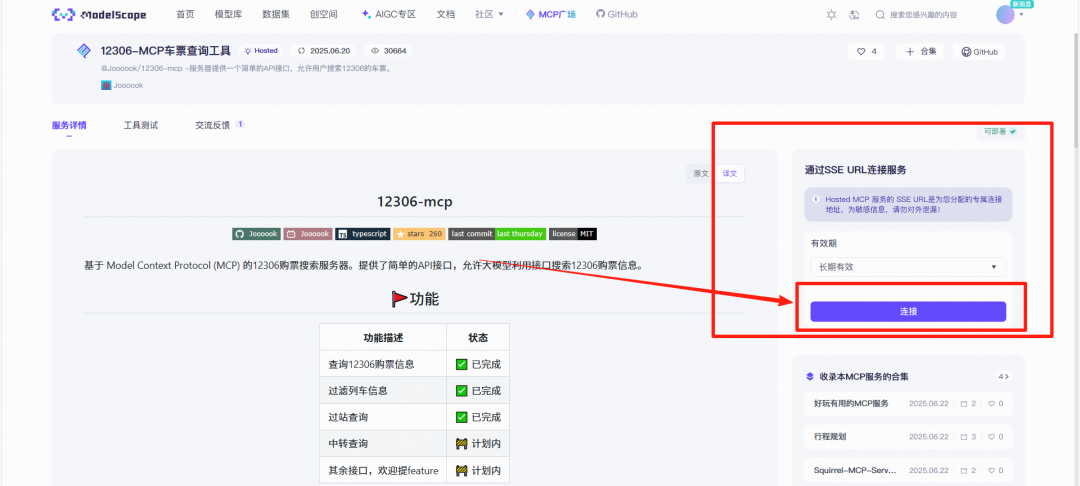Switch to 原文 original text view

[x=701, y=173]
